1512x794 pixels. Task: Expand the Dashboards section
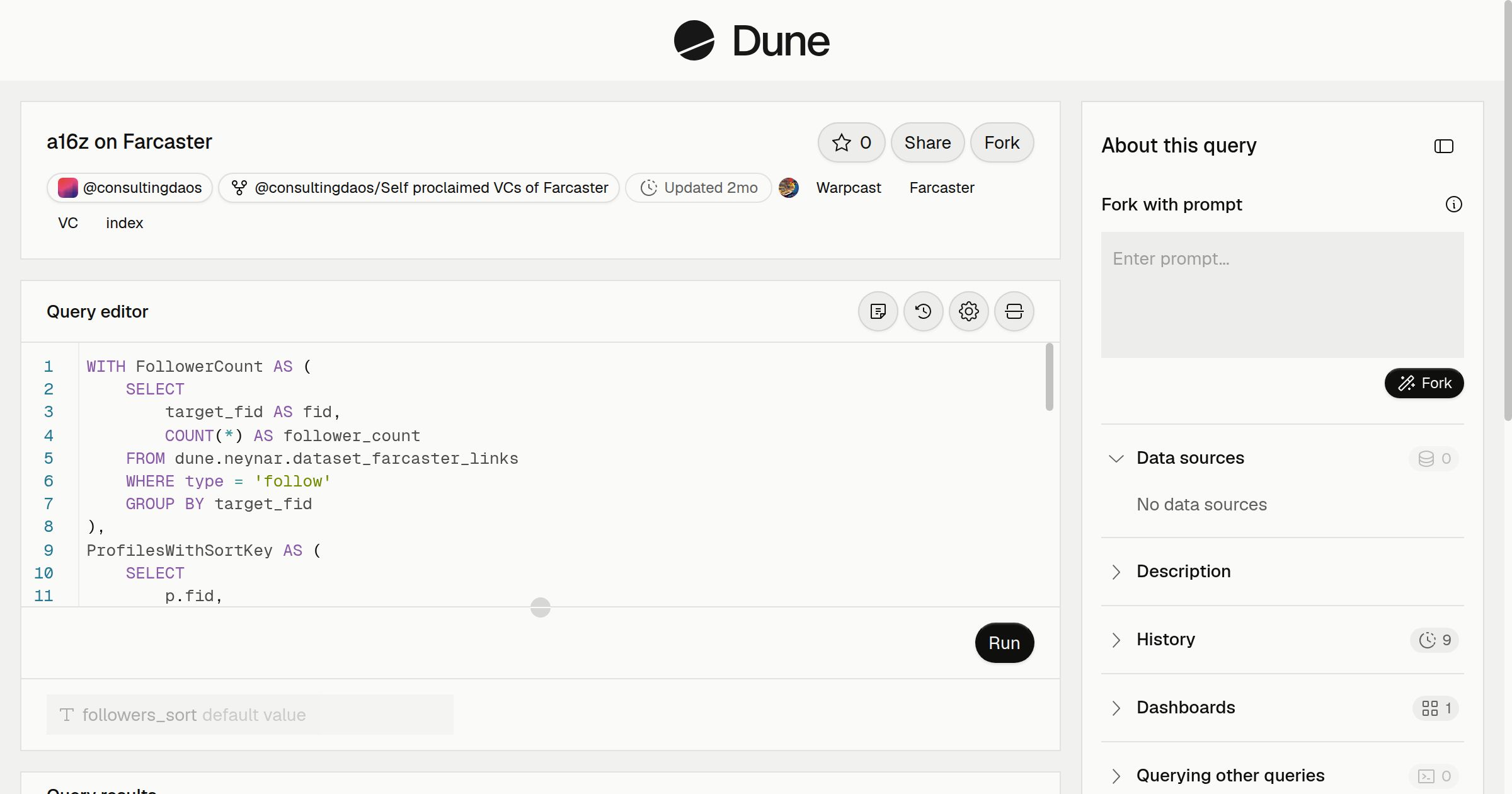(1283, 708)
